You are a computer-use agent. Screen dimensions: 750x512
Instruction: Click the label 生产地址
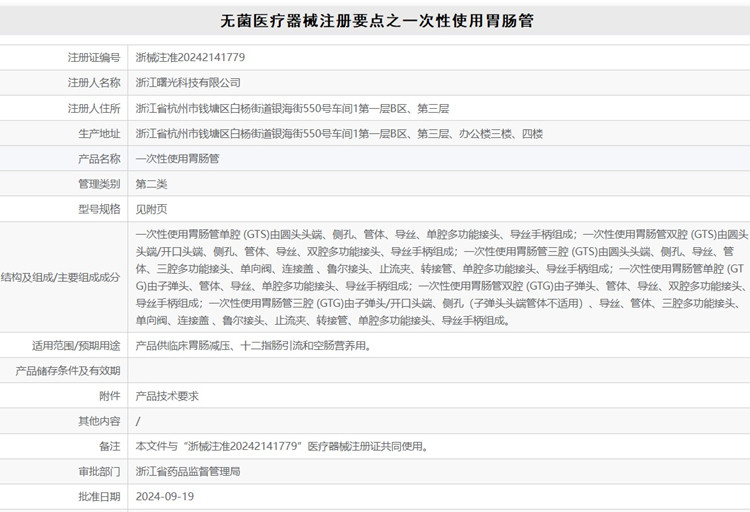pyautogui.click(x=99, y=134)
